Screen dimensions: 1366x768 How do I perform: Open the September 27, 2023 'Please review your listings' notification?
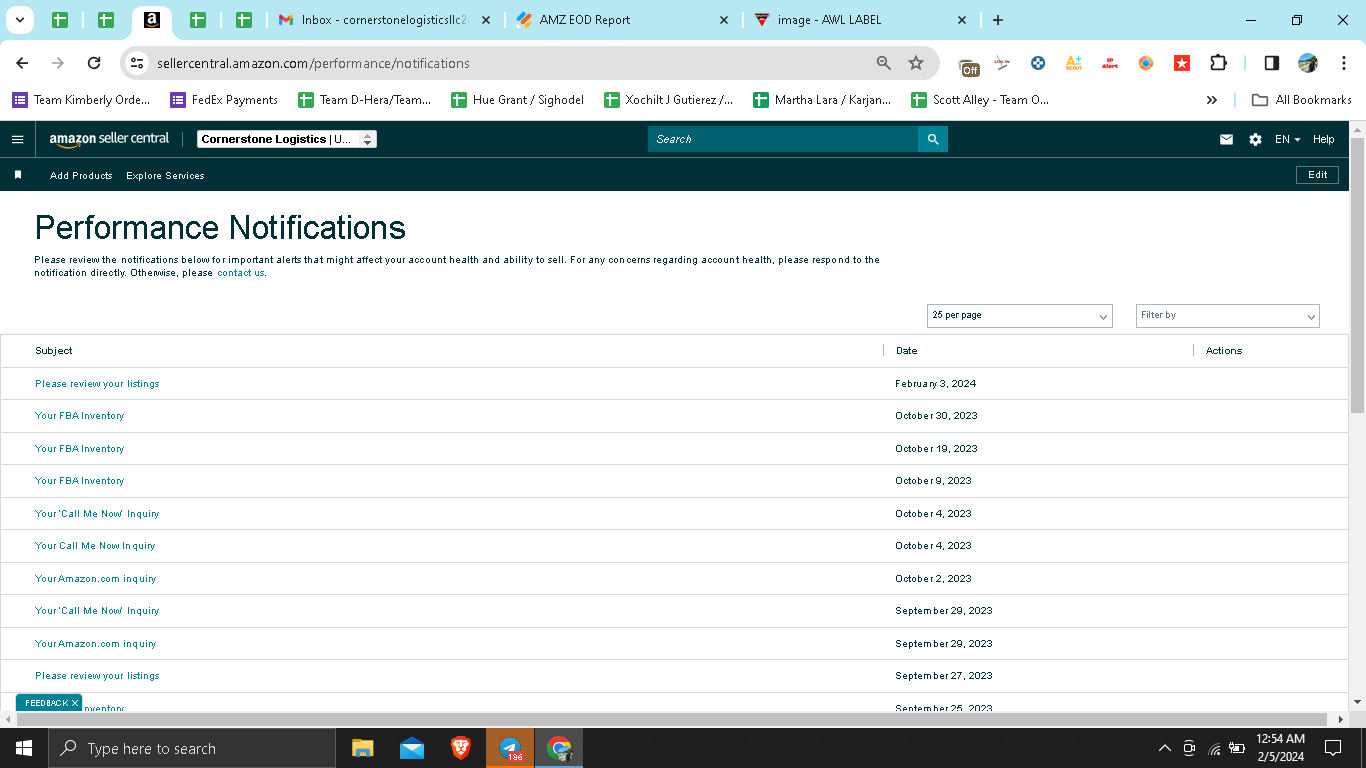coord(97,676)
